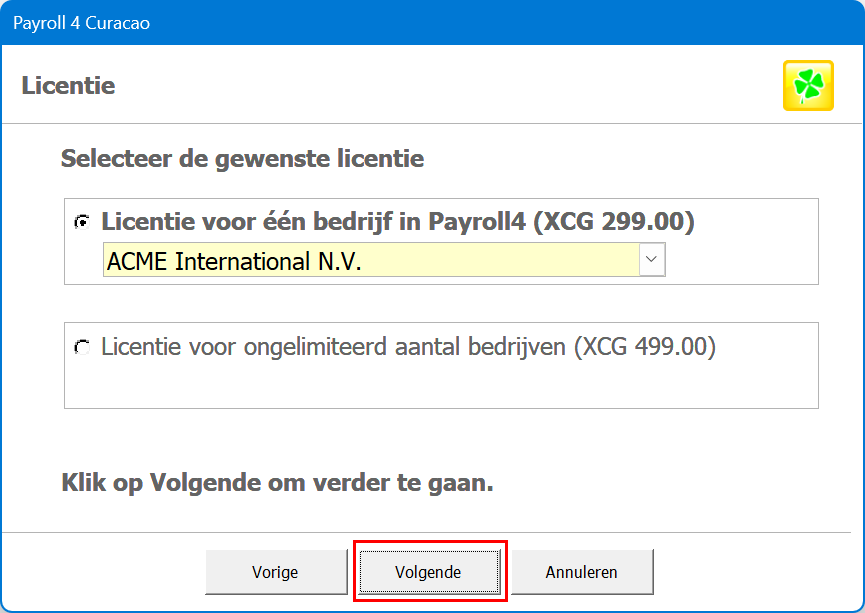Click the 'Selecteer de gewenste licentie' heading
865x613 pixels.
click(242, 158)
